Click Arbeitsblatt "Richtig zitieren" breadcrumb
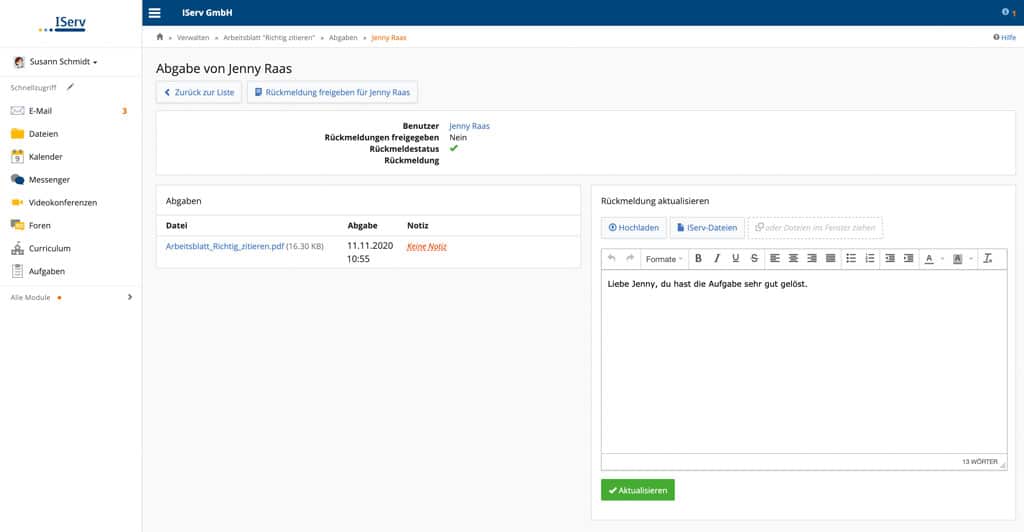The image size is (1024, 532). [269, 38]
